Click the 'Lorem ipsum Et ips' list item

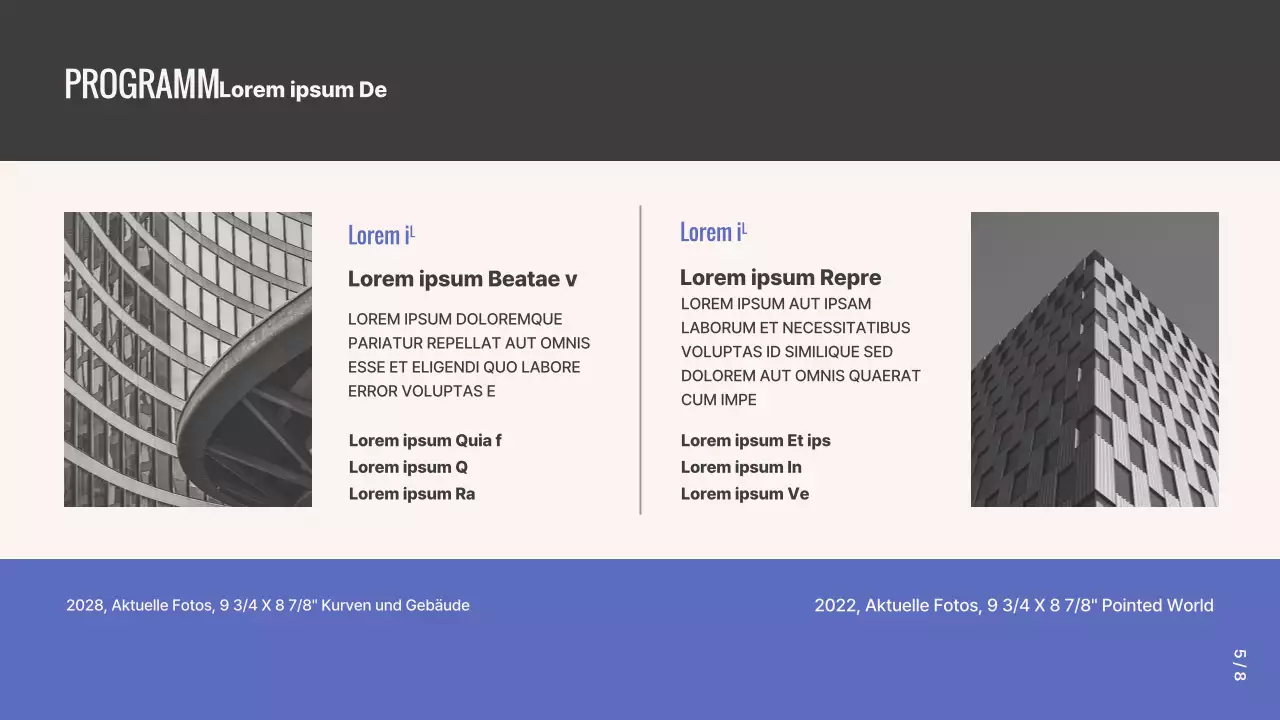755,441
